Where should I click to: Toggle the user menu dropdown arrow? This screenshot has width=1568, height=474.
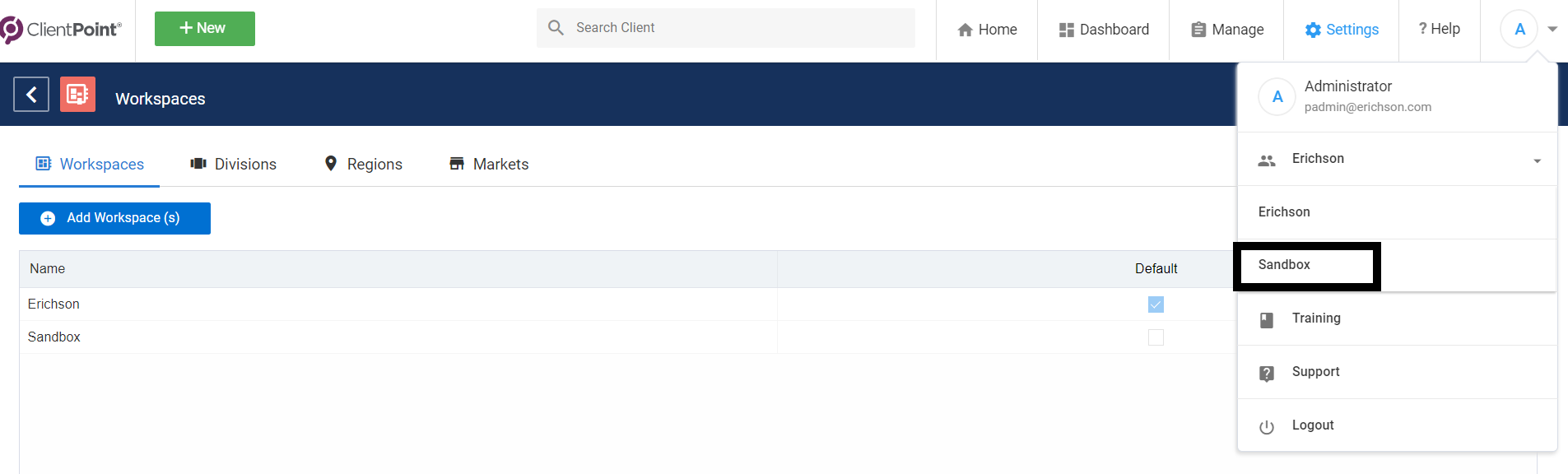1552,30
